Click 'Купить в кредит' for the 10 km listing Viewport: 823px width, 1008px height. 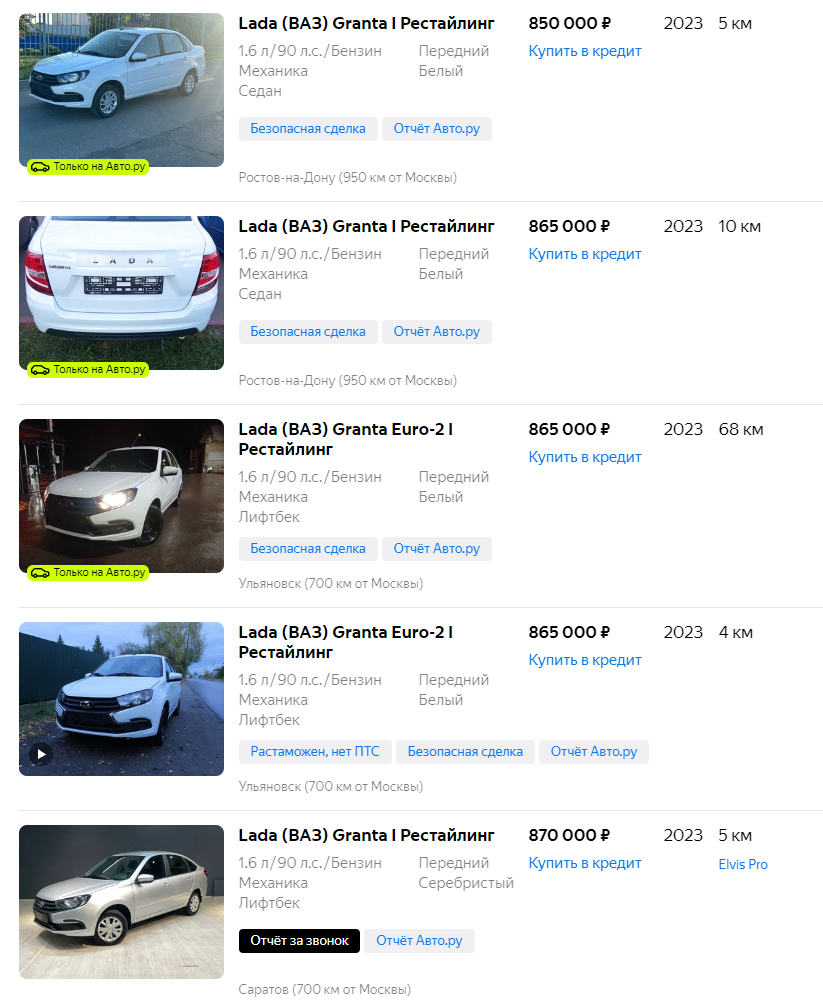pos(585,254)
